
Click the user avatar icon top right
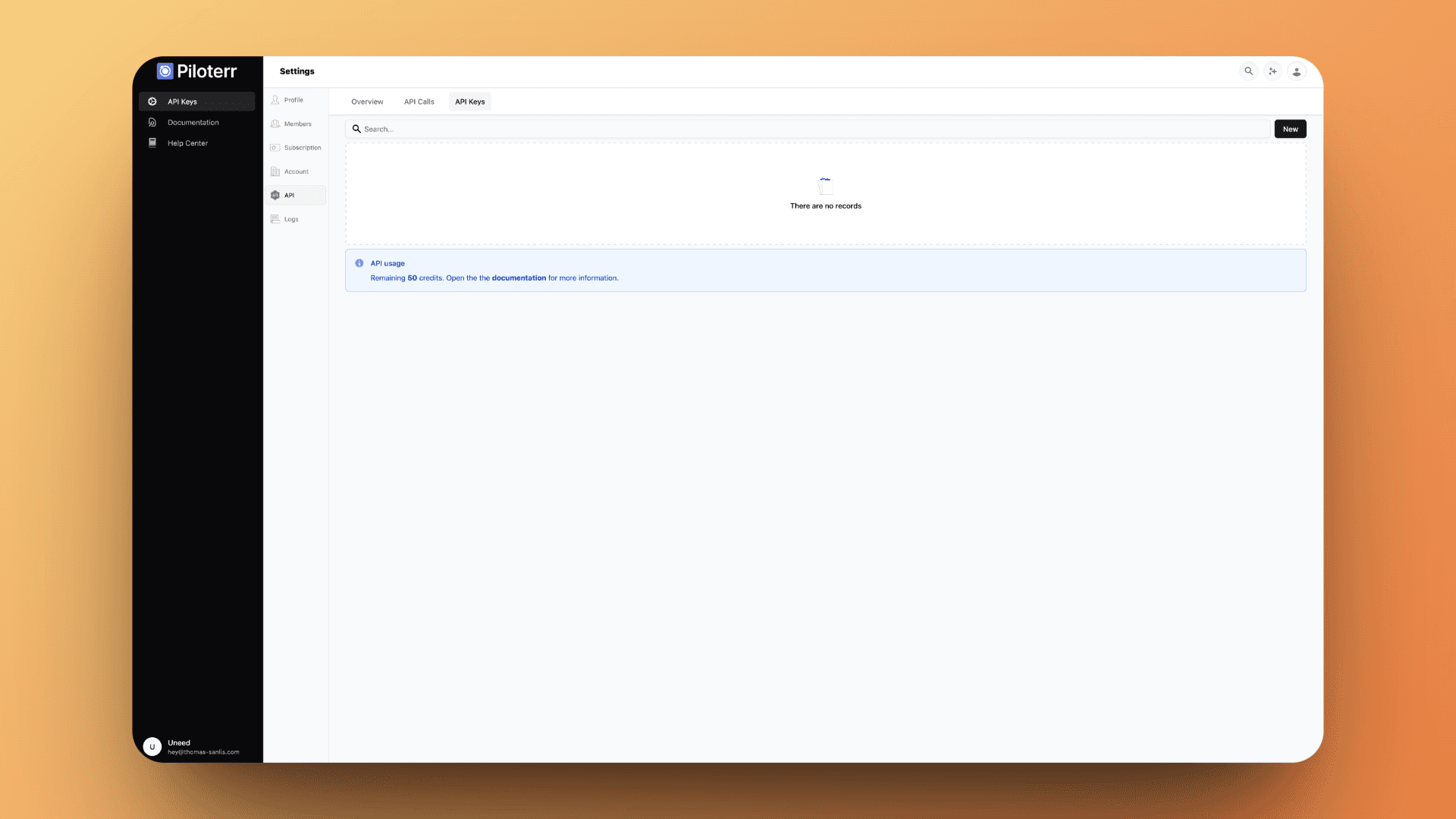click(1297, 71)
